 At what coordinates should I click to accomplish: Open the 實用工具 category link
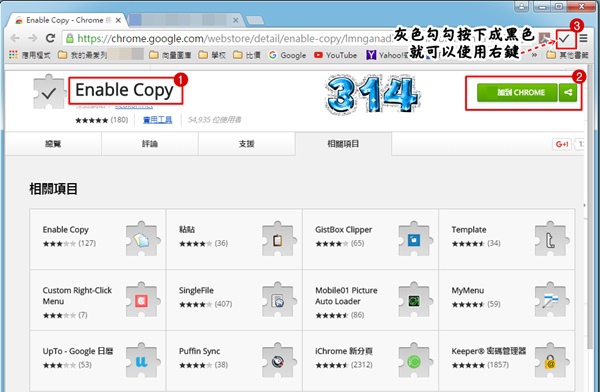pos(158,120)
